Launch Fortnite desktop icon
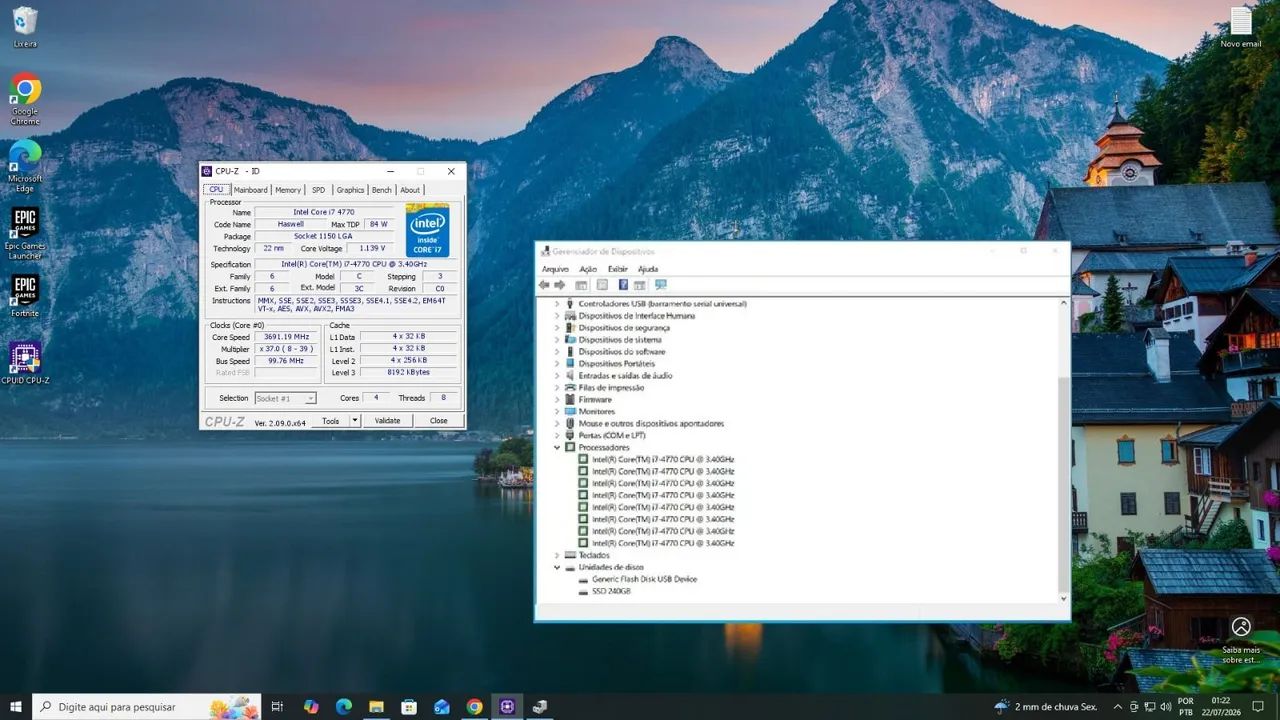1280x720 pixels. point(25,296)
